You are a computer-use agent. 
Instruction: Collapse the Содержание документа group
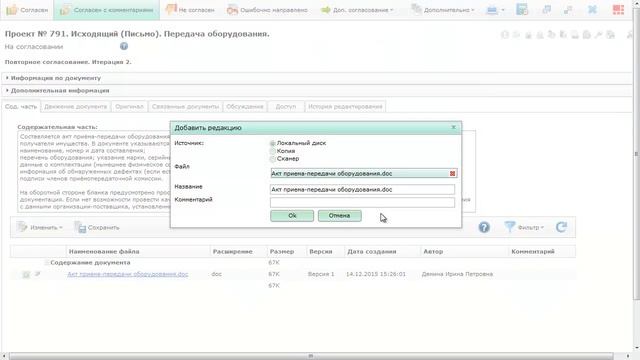click(x=47, y=262)
